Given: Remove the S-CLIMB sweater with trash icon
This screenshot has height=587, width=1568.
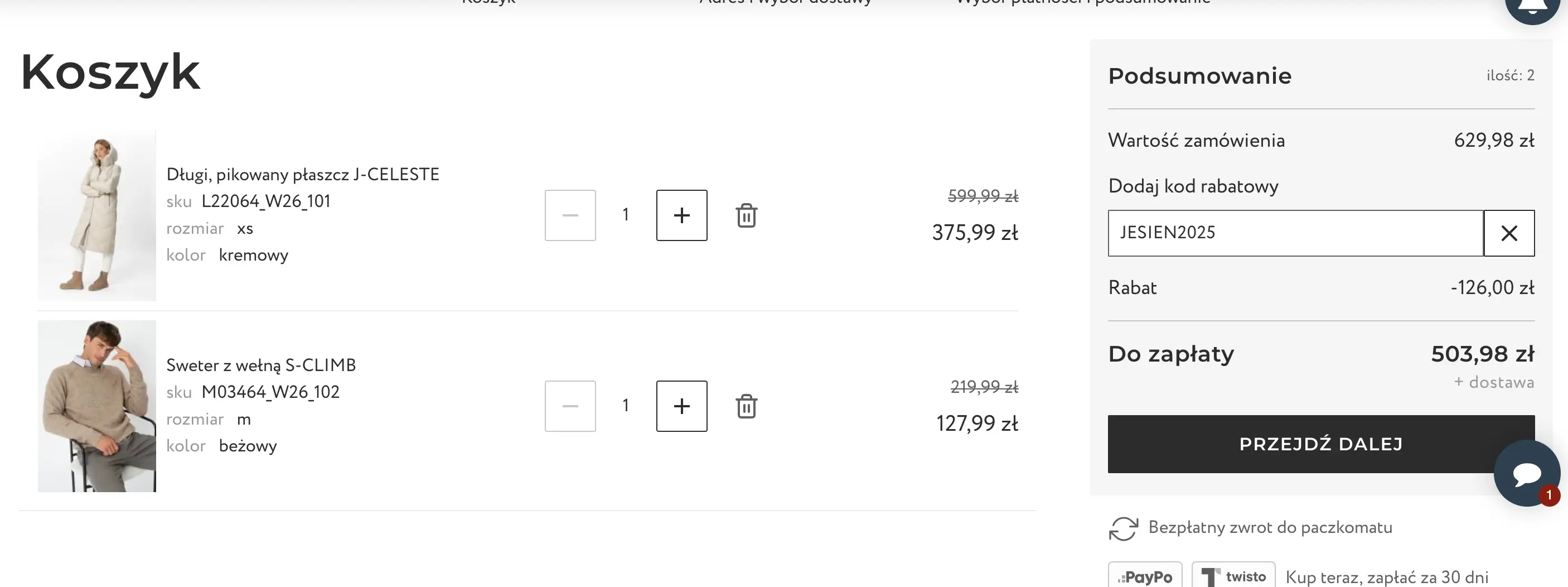Looking at the screenshot, I should coord(746,406).
